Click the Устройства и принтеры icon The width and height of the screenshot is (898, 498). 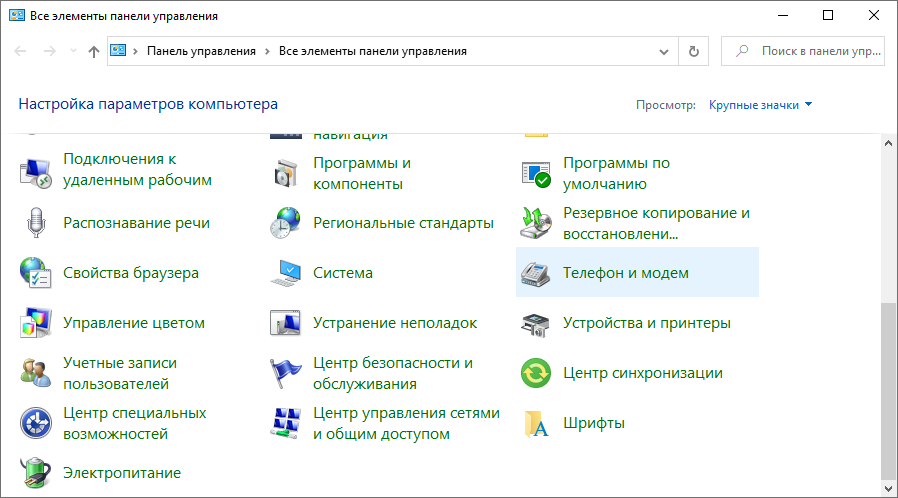(x=536, y=323)
